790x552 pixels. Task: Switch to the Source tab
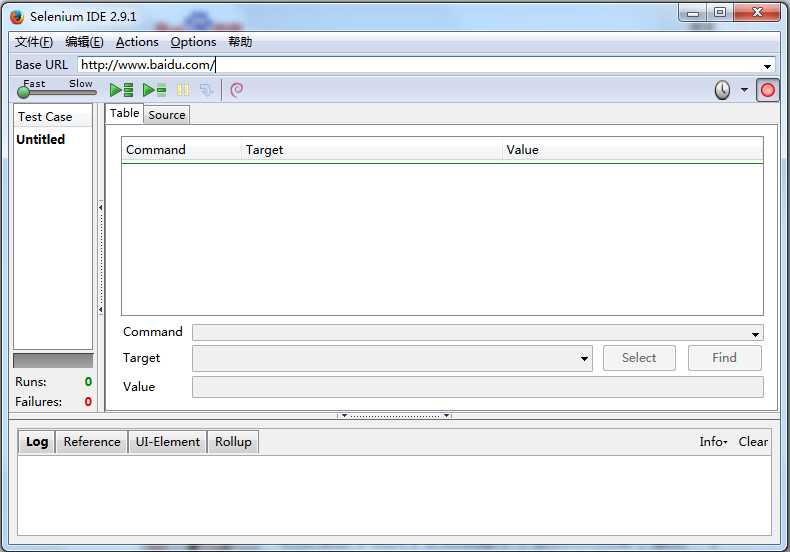(x=167, y=115)
